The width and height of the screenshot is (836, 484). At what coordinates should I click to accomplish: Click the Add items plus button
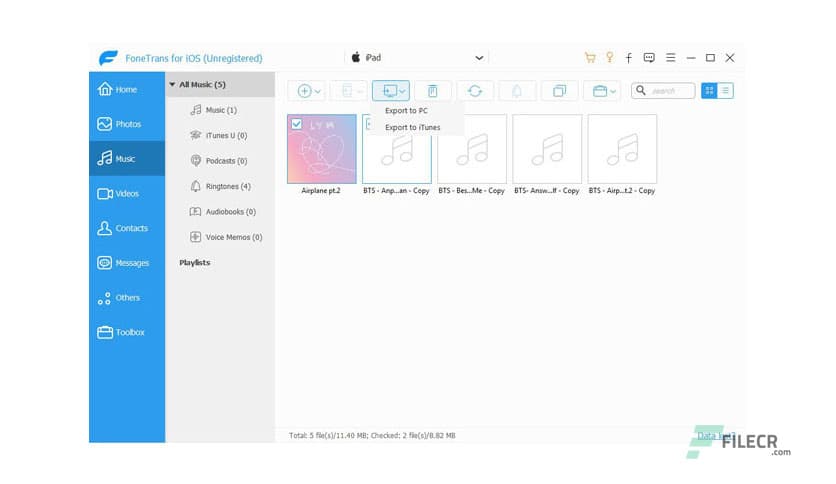304,91
